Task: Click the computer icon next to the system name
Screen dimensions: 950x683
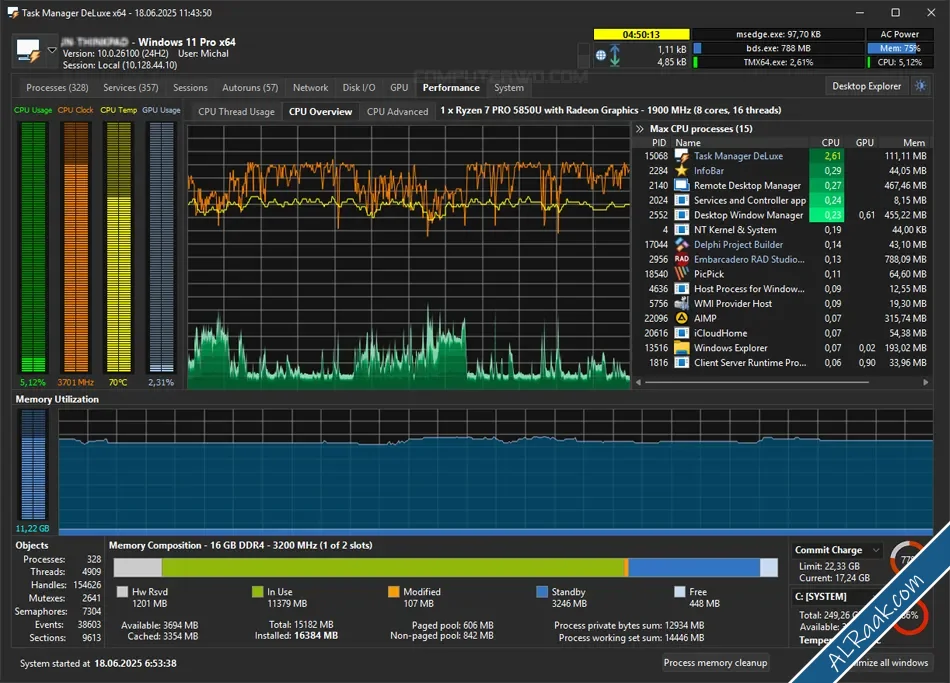Action: click(28, 52)
